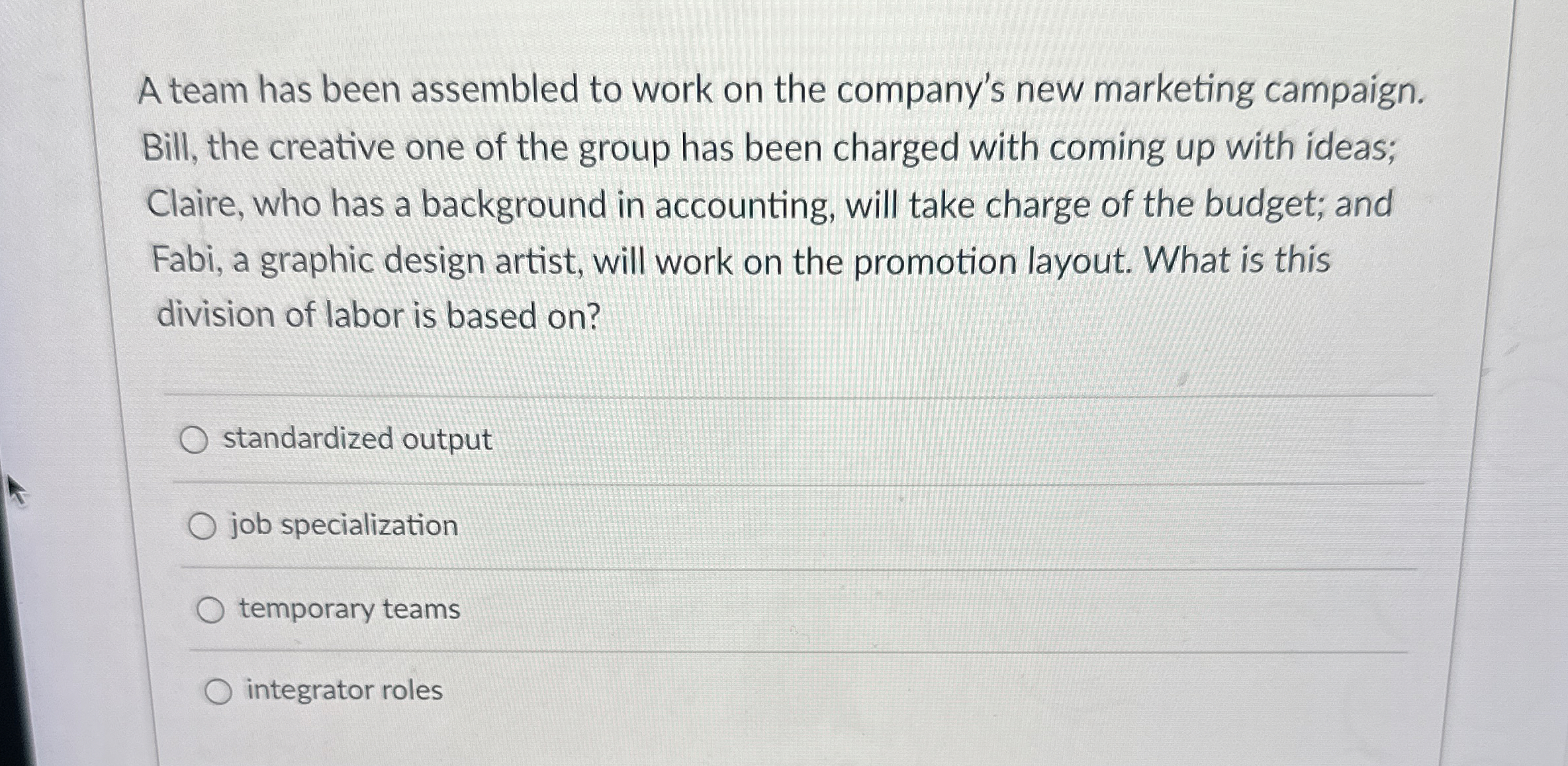This screenshot has height=766, width=1568.
Task: Pick the 'temporary teams' radio button
Action: [x=210, y=610]
